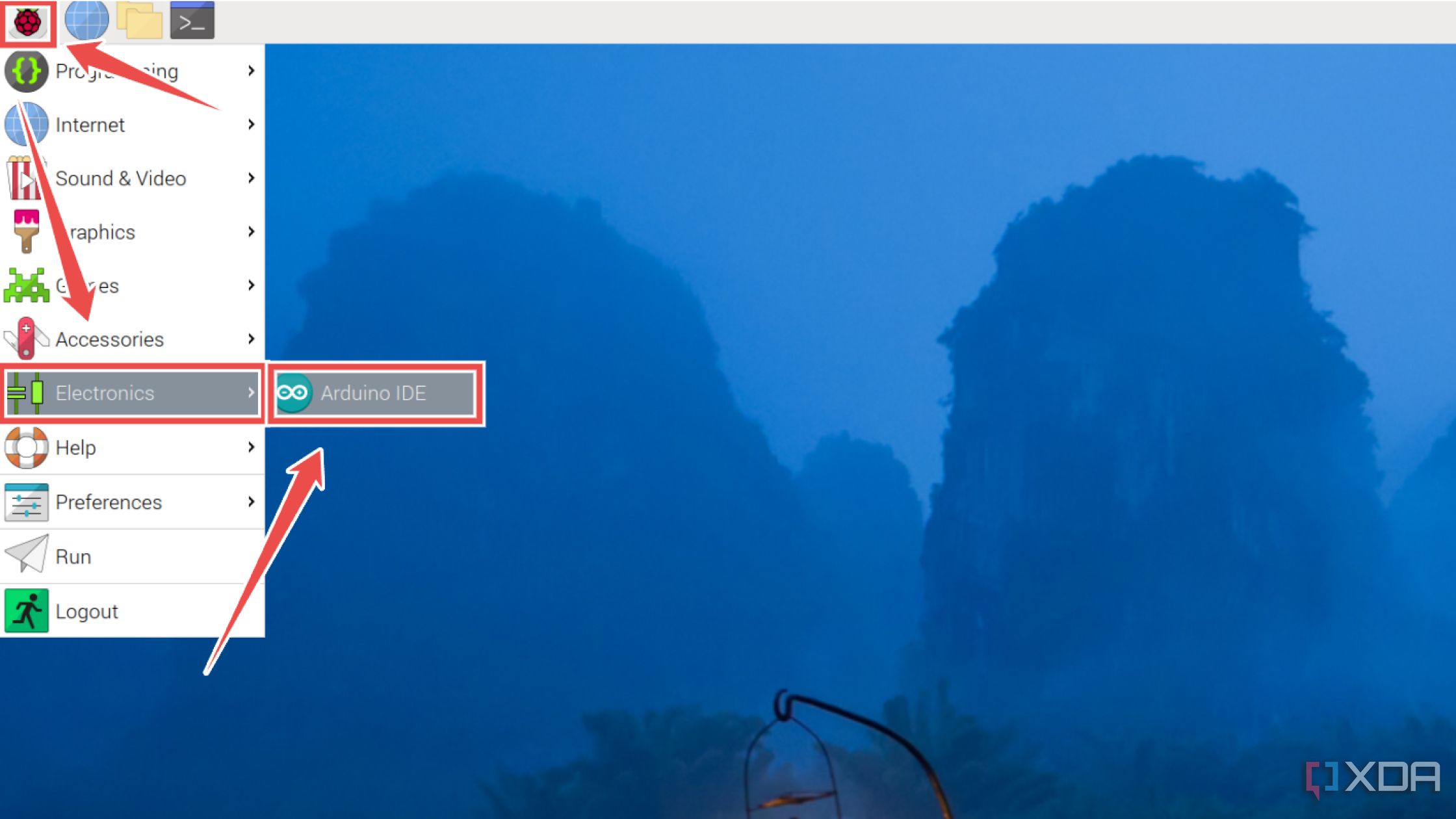Viewport: 1456px width, 819px height.
Task: Click the Games category icon
Action: 27,285
